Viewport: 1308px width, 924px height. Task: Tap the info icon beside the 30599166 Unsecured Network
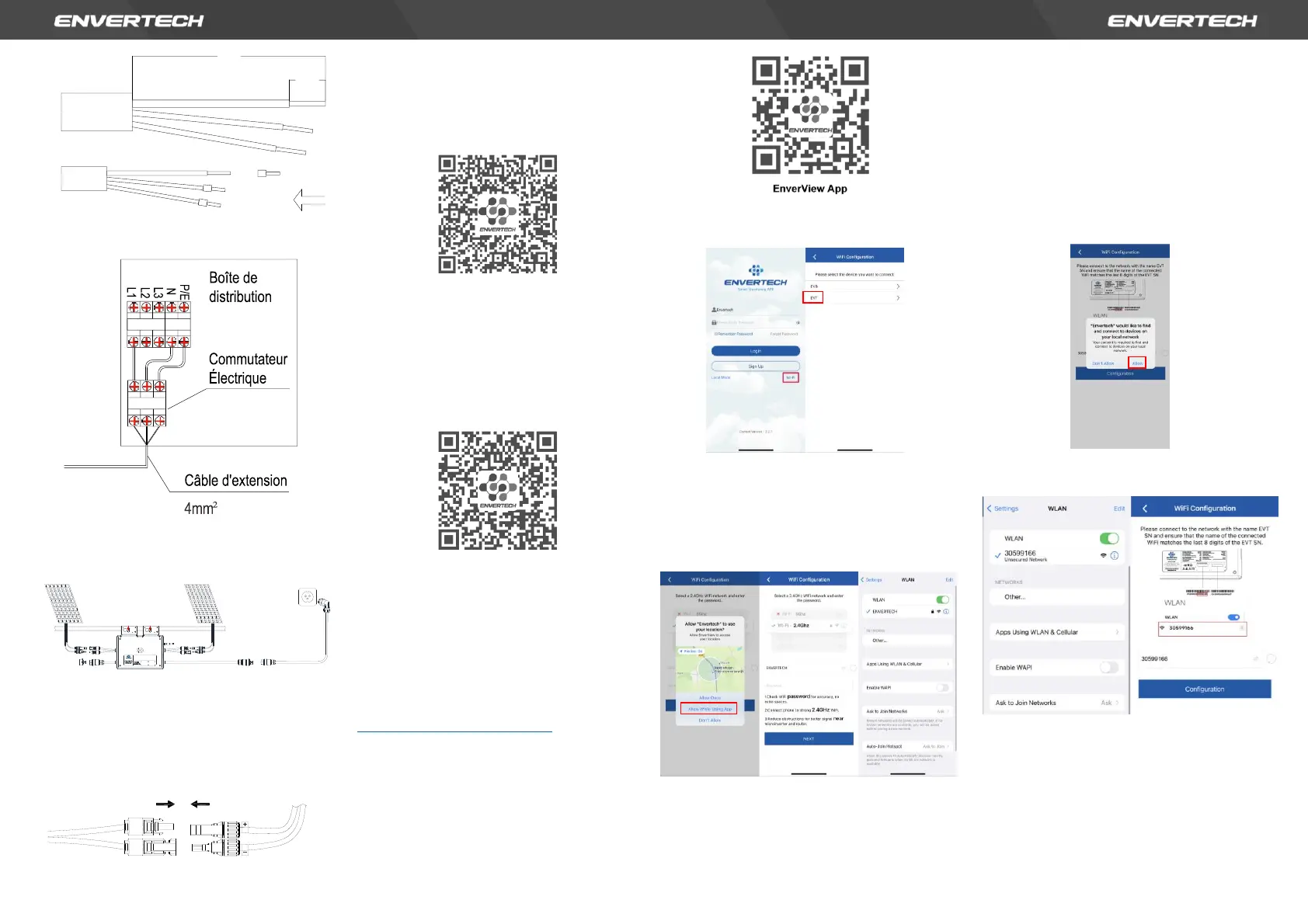click(1115, 555)
